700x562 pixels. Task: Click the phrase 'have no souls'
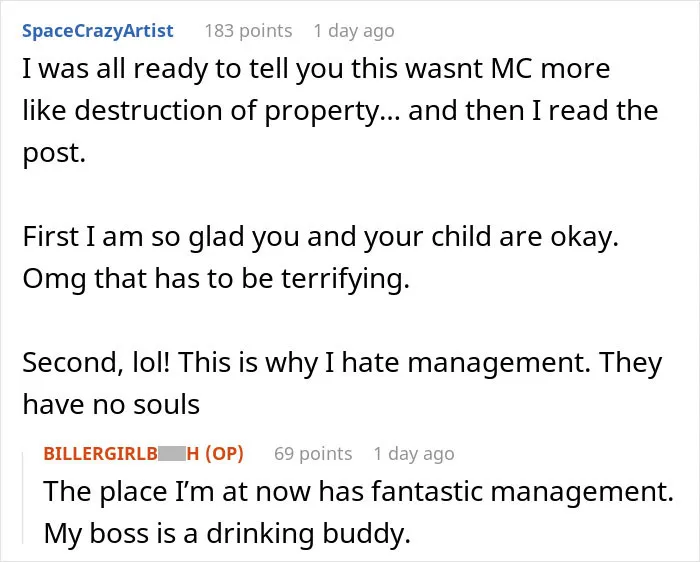click(111, 405)
